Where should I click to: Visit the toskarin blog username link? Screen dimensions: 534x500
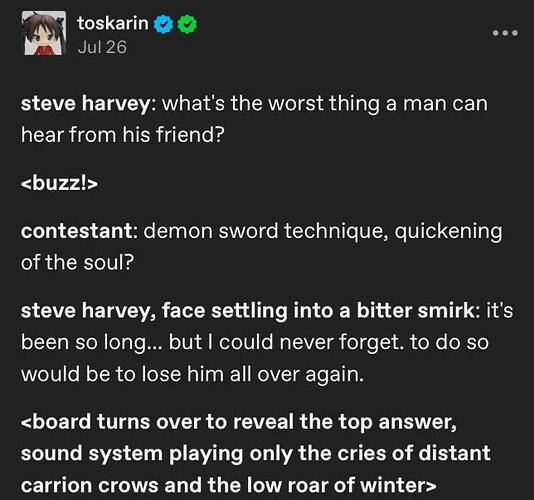pyautogui.click(x=113, y=24)
